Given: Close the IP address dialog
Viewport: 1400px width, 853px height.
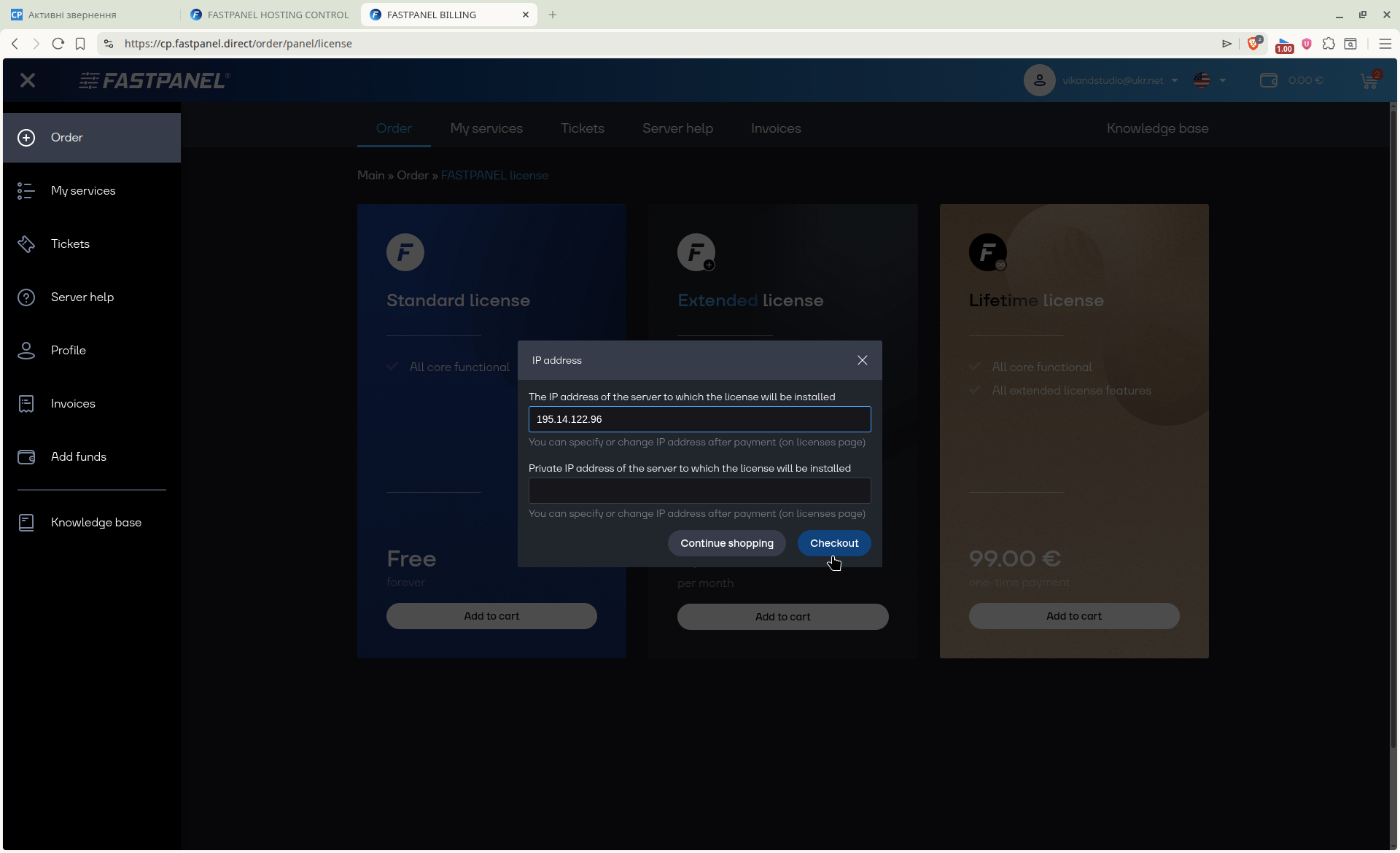Looking at the screenshot, I should pyautogui.click(x=863, y=360).
